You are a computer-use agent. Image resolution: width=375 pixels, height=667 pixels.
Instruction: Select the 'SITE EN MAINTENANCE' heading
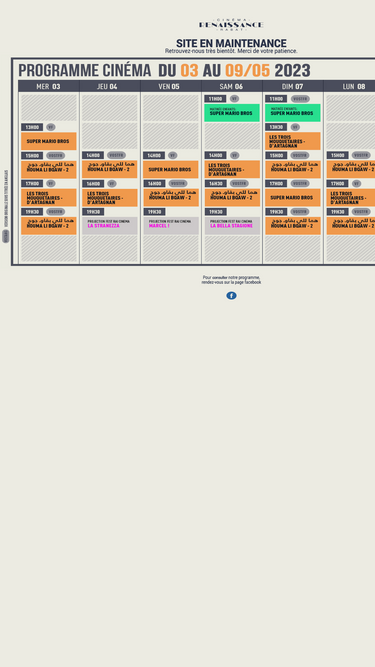(231, 43)
